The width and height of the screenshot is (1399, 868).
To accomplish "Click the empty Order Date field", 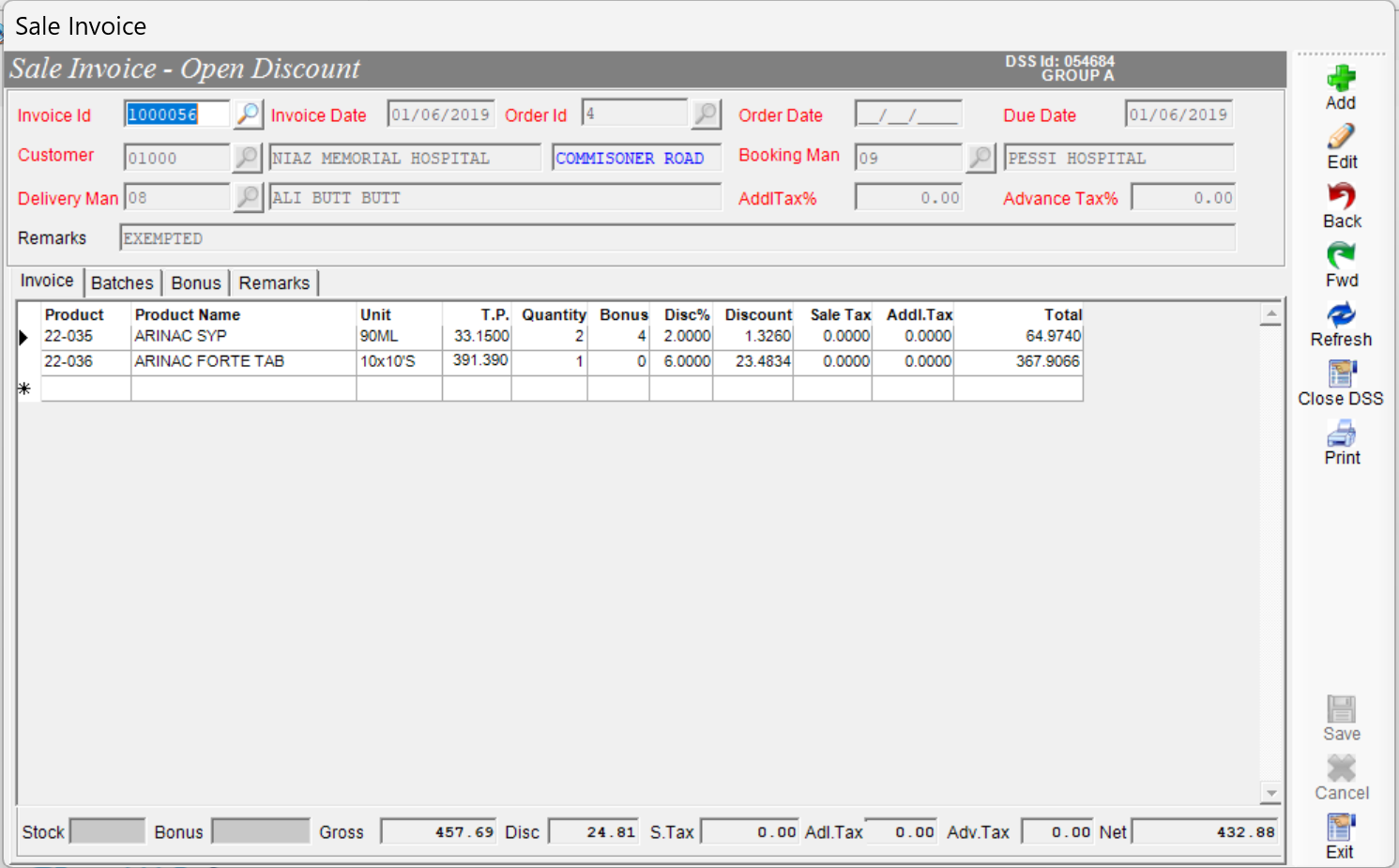I will (x=908, y=114).
